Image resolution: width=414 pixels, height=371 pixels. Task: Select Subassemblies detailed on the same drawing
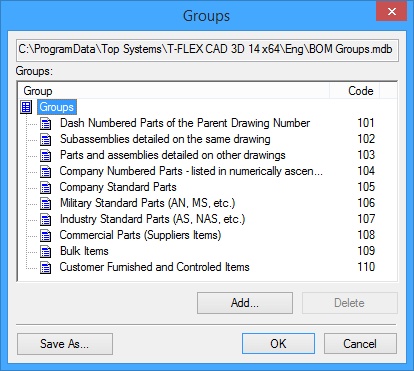point(165,139)
